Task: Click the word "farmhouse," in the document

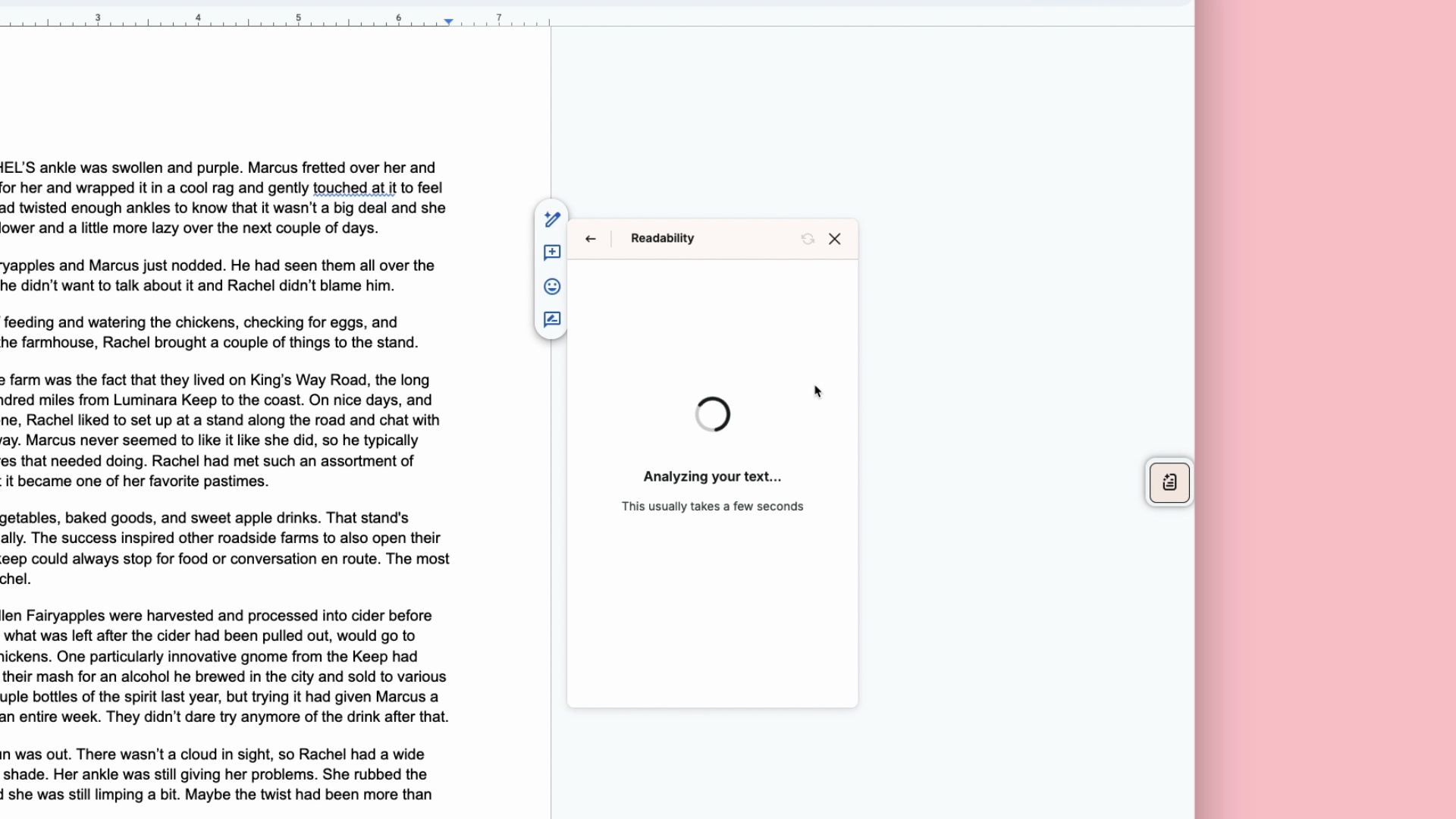Action: (x=59, y=343)
